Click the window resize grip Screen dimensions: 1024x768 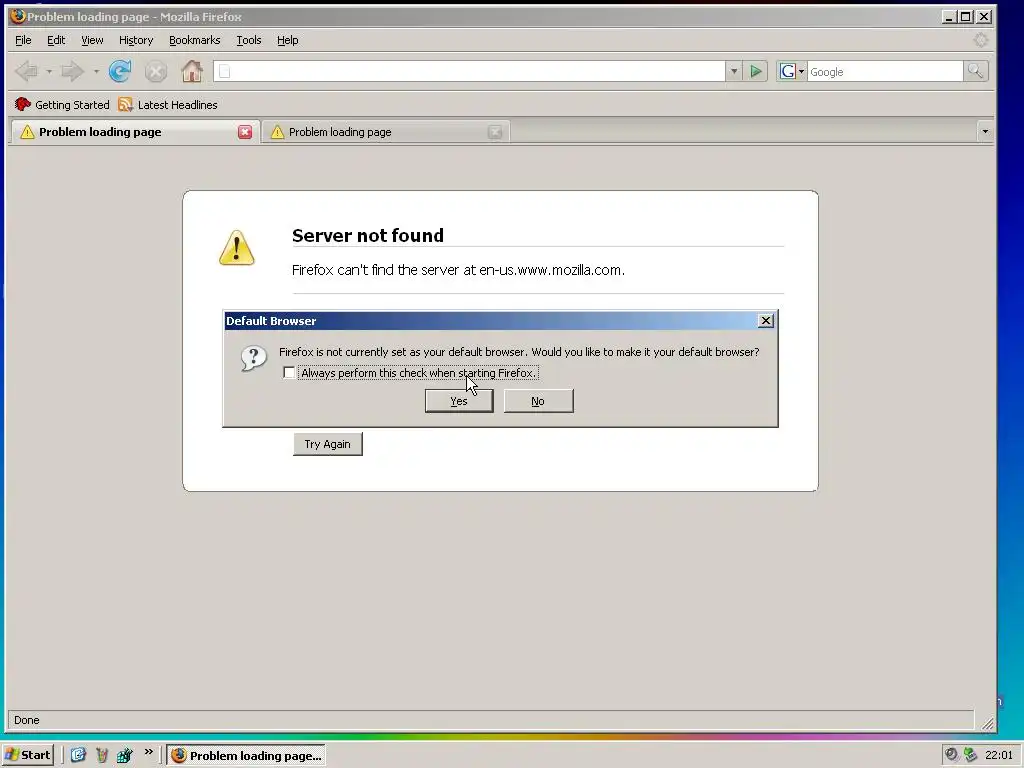click(x=987, y=723)
